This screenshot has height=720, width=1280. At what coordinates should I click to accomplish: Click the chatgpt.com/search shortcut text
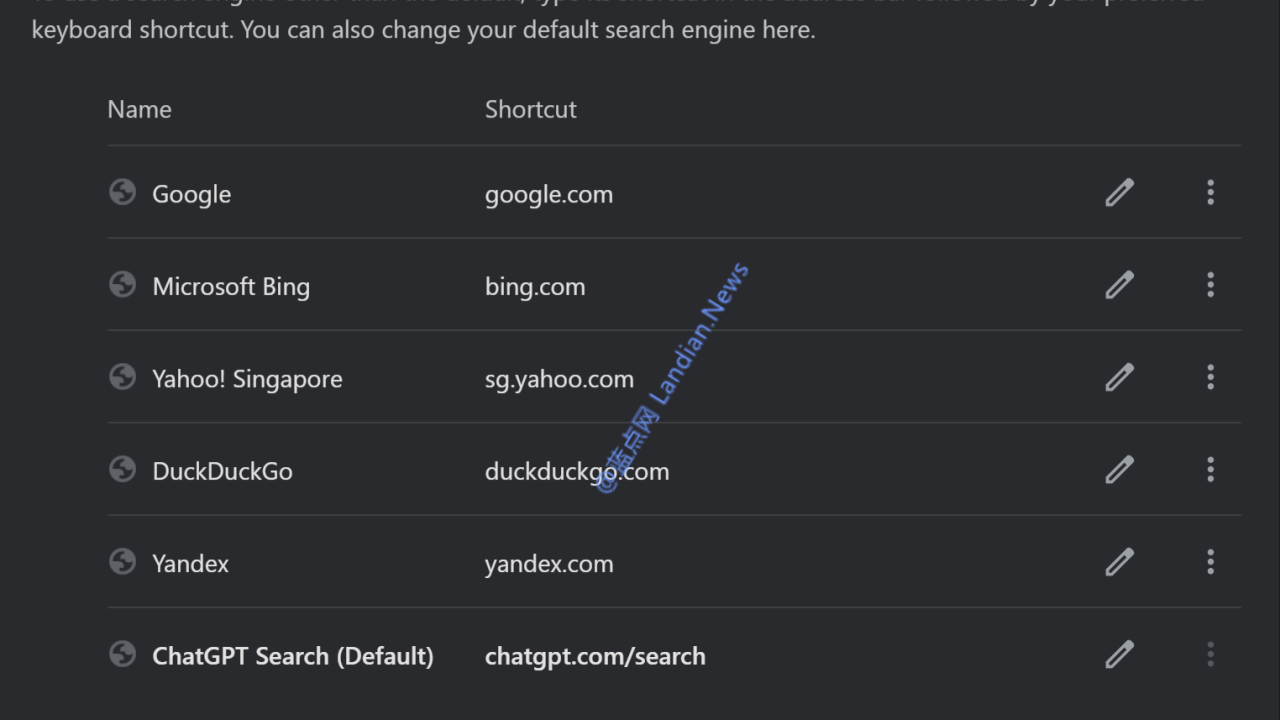595,656
